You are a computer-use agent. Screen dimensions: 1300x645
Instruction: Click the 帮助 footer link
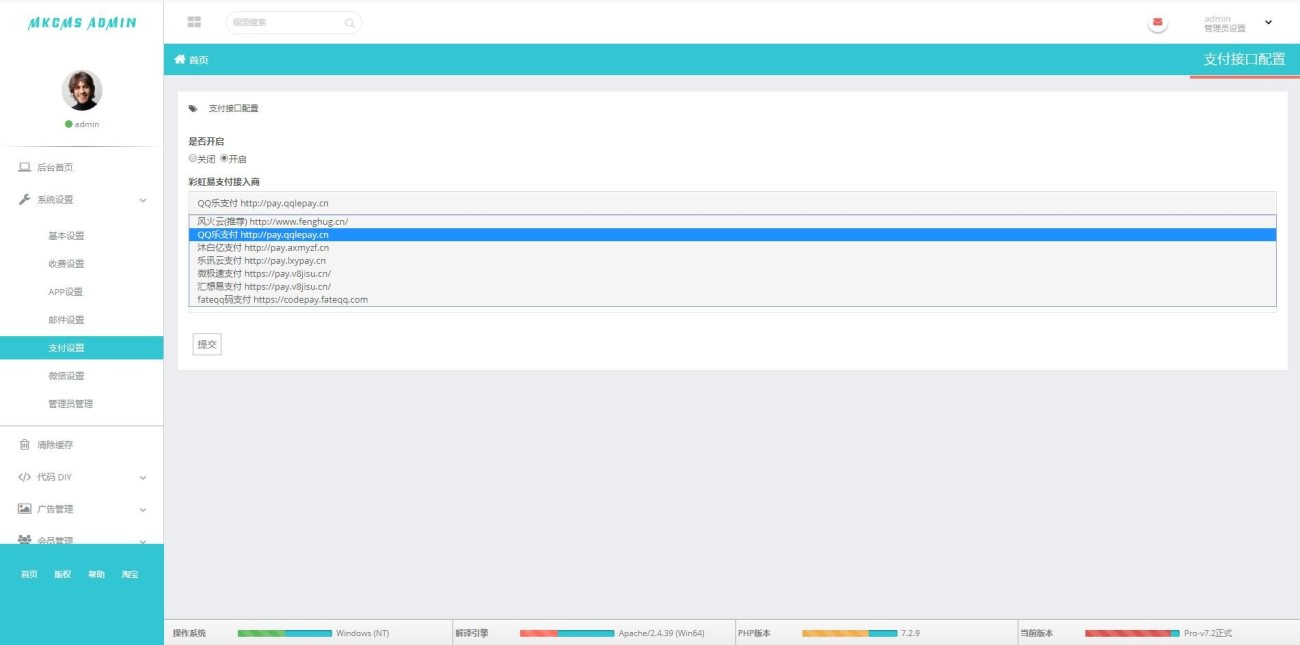click(x=96, y=574)
